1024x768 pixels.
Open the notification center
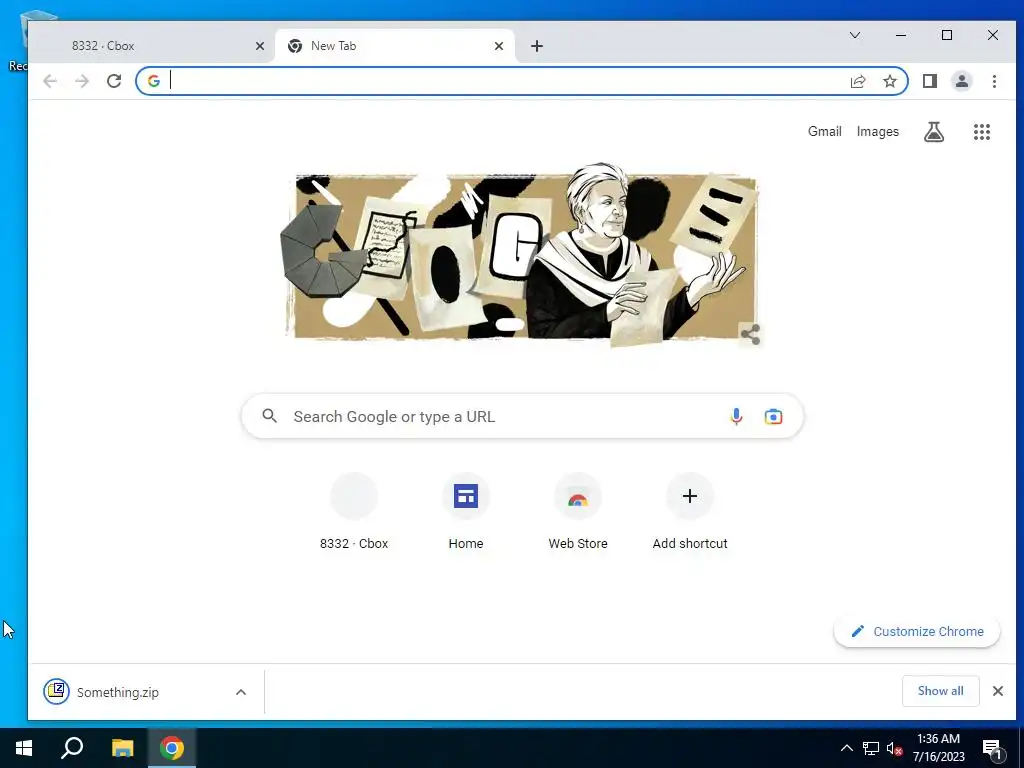coord(993,749)
